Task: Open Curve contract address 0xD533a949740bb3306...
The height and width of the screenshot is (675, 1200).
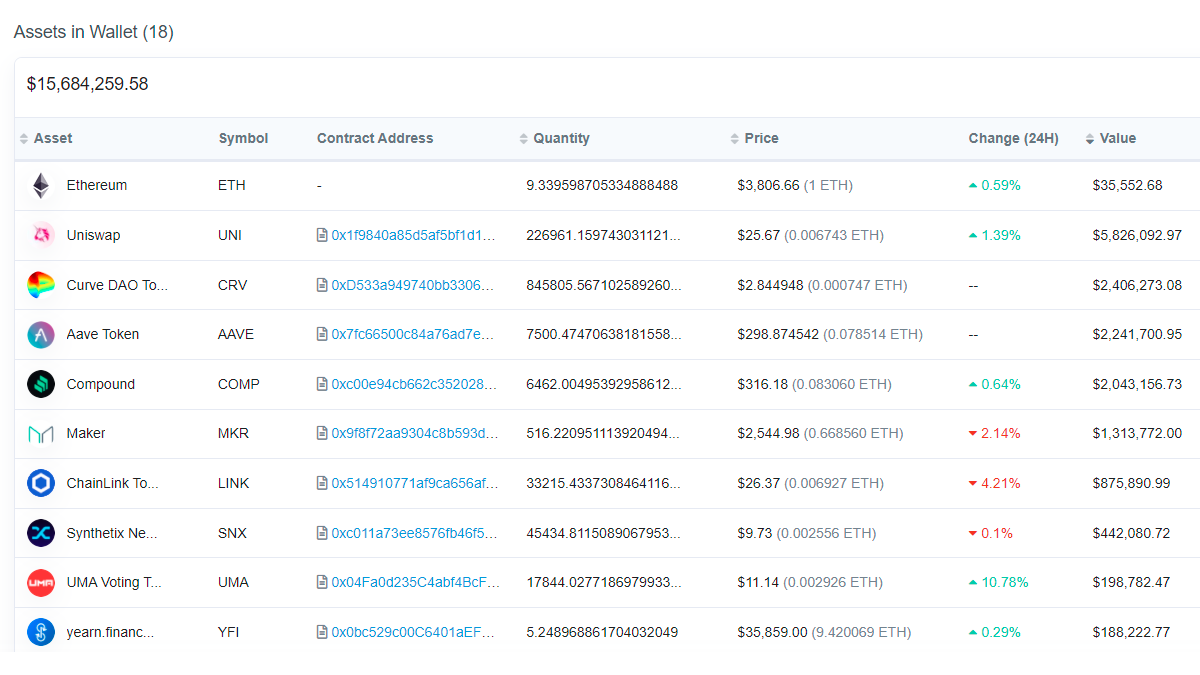Action: pyautogui.click(x=413, y=285)
